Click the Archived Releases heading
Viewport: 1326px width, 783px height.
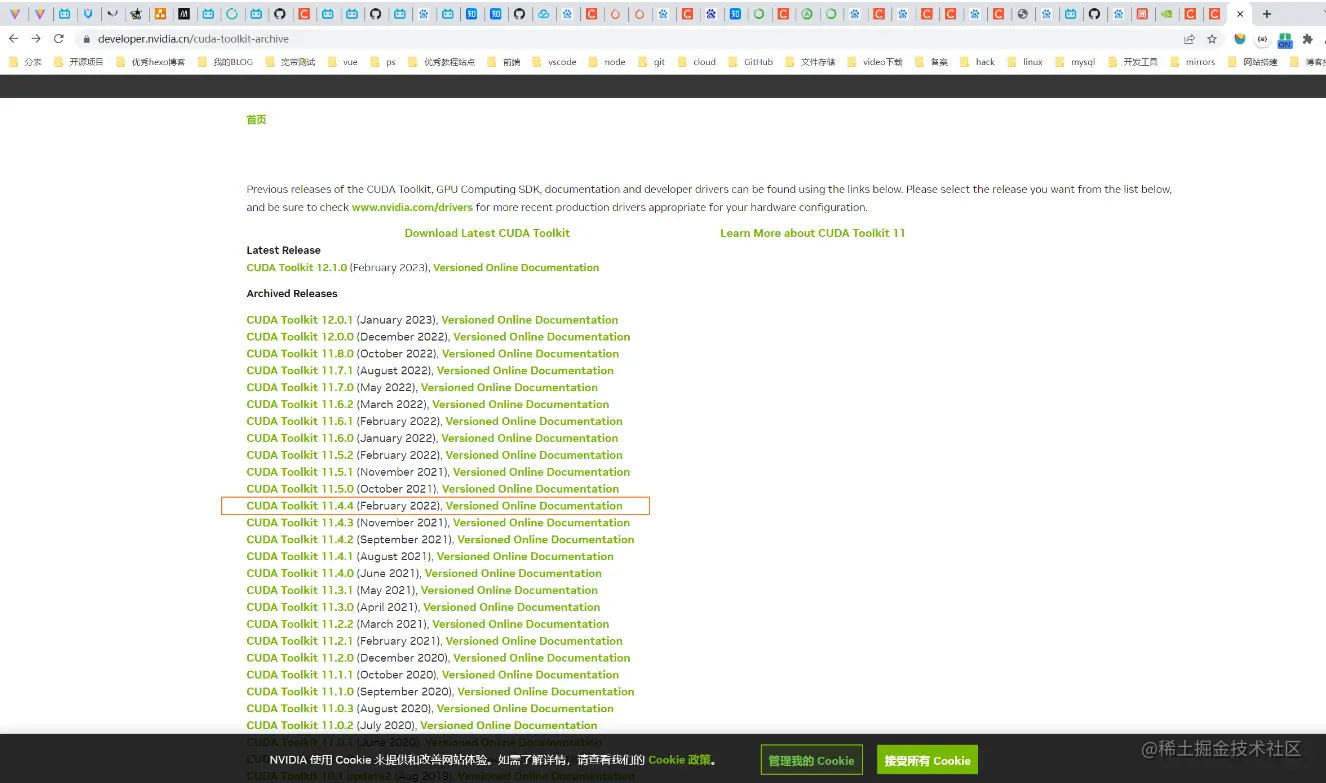coord(292,294)
